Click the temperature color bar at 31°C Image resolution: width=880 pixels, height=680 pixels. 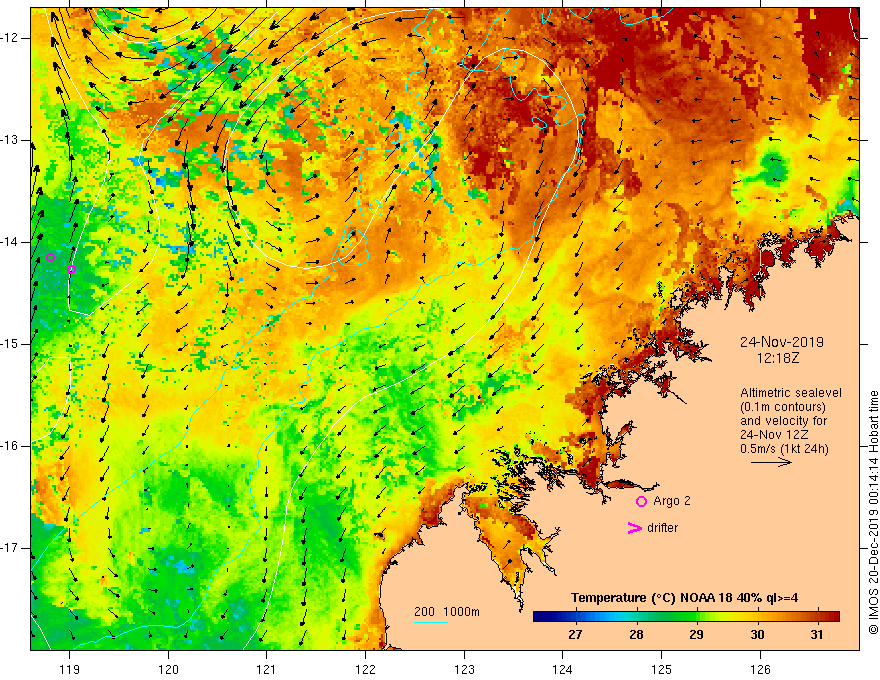818,617
